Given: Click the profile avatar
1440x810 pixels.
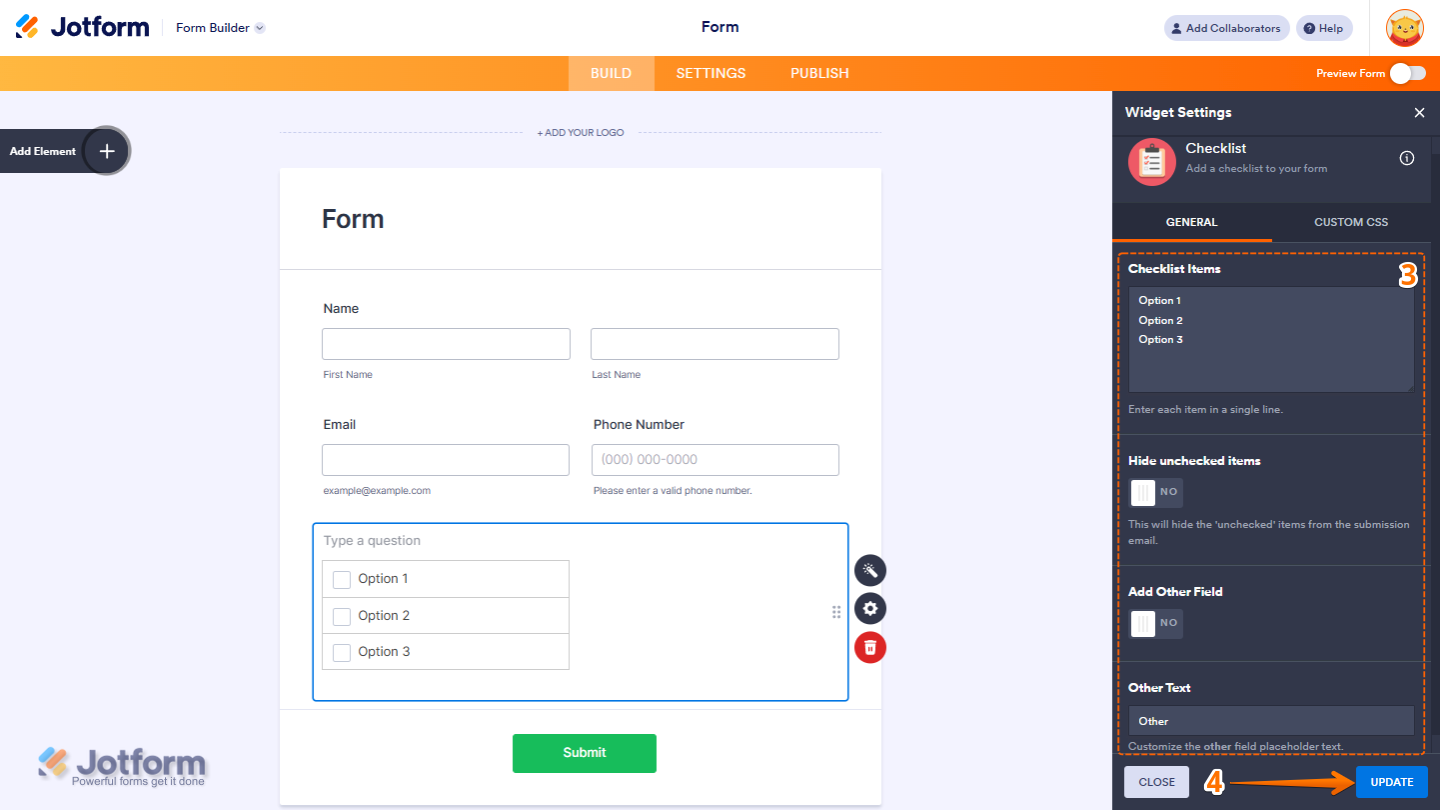Looking at the screenshot, I should click(x=1404, y=27).
